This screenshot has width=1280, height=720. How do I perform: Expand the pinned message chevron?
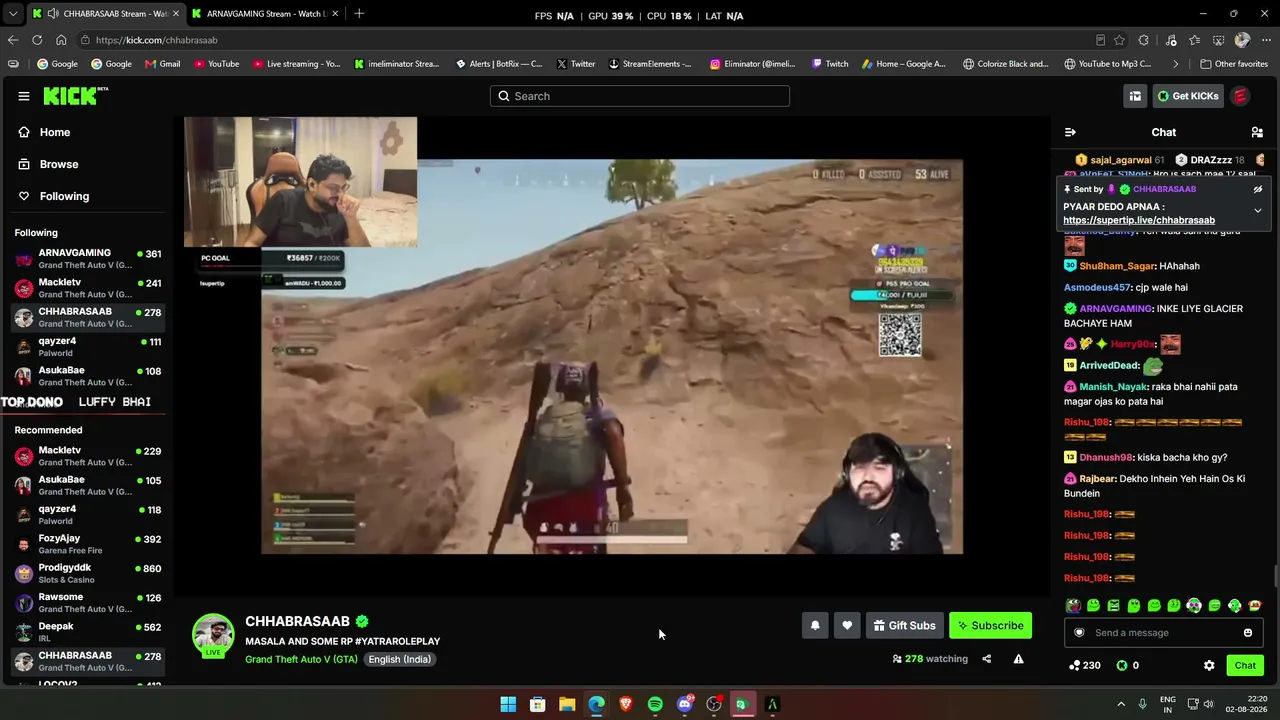1258,211
